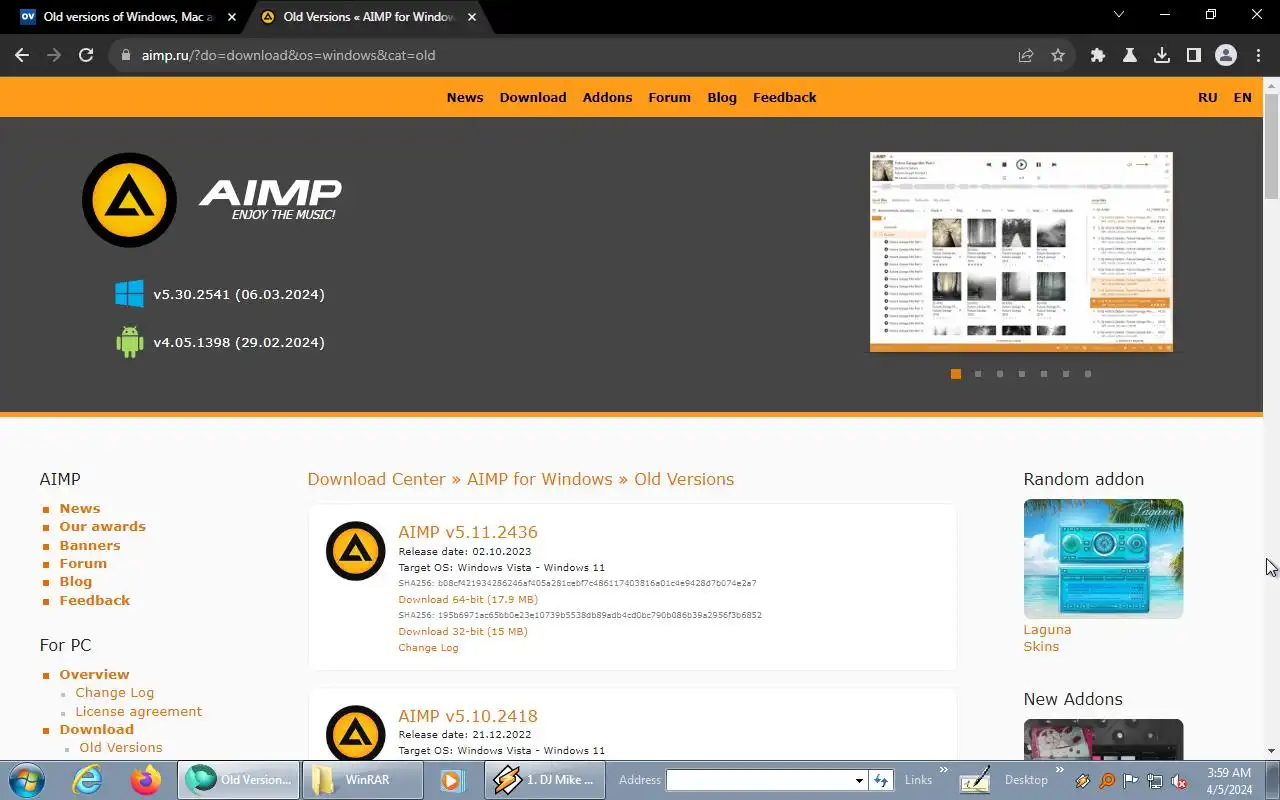
Task: Click Download 32-bit (15 MB) link
Action: (x=463, y=631)
